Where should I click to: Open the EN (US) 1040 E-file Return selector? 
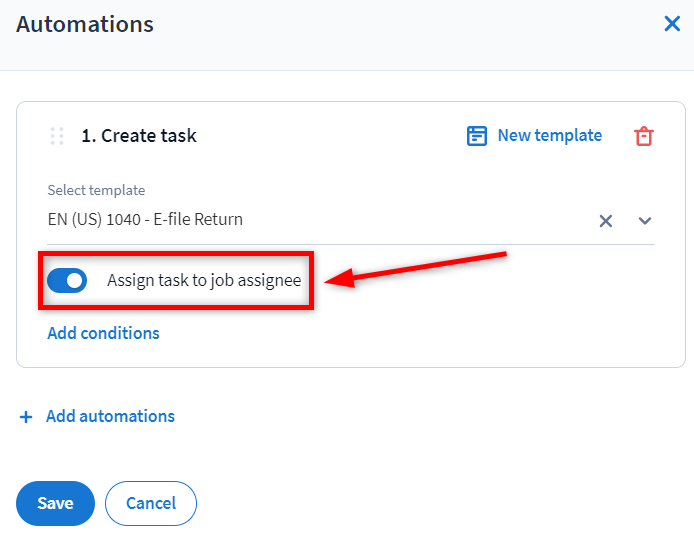pyautogui.click(x=300, y=220)
